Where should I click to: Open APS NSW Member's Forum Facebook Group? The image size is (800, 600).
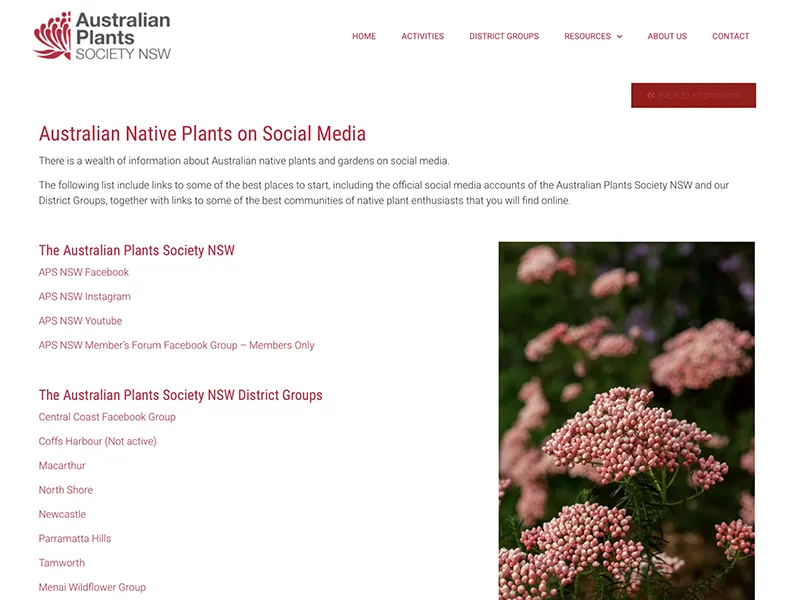pos(176,345)
